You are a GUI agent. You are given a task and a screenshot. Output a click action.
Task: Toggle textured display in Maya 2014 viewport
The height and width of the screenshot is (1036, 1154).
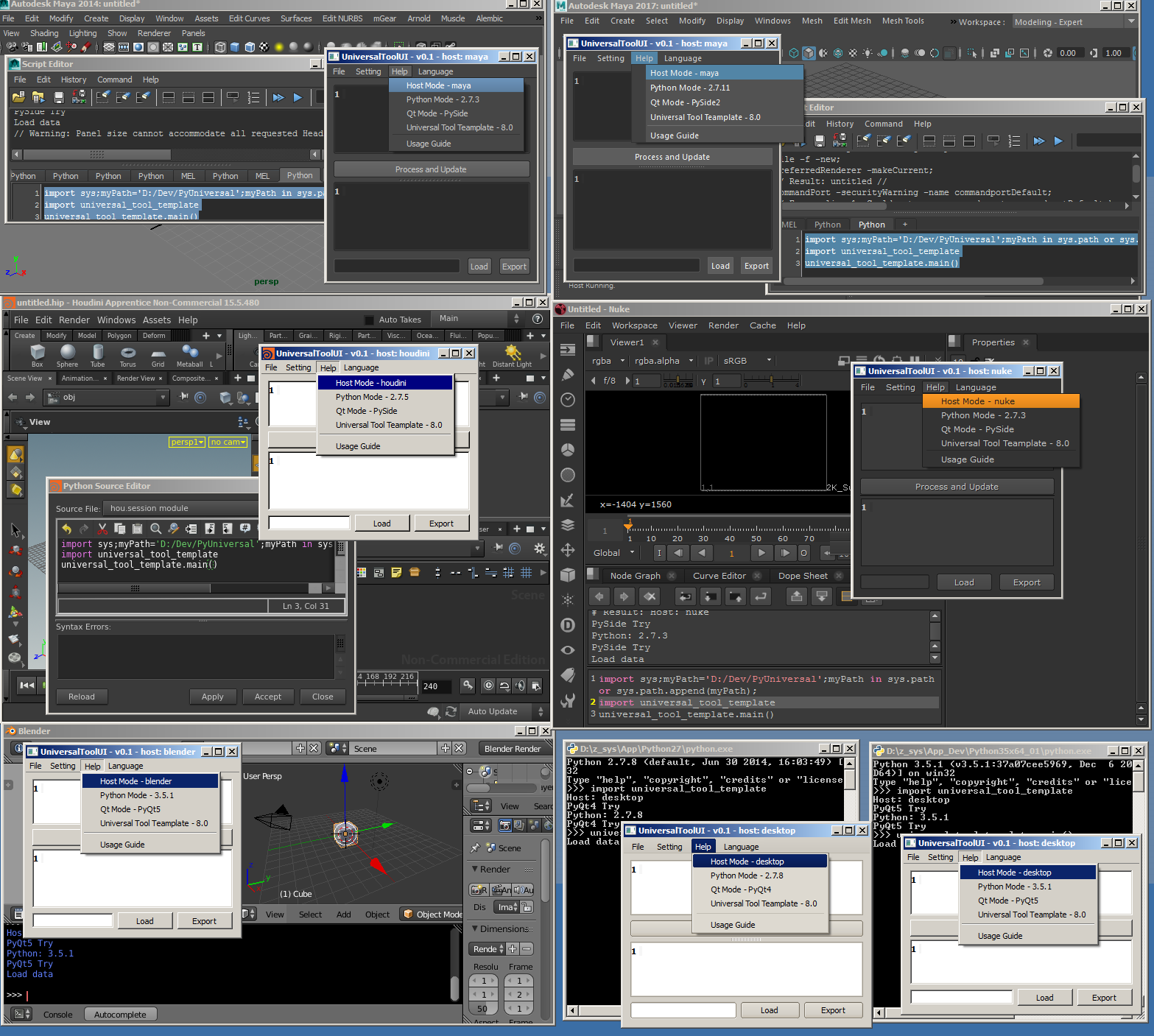[x=264, y=47]
